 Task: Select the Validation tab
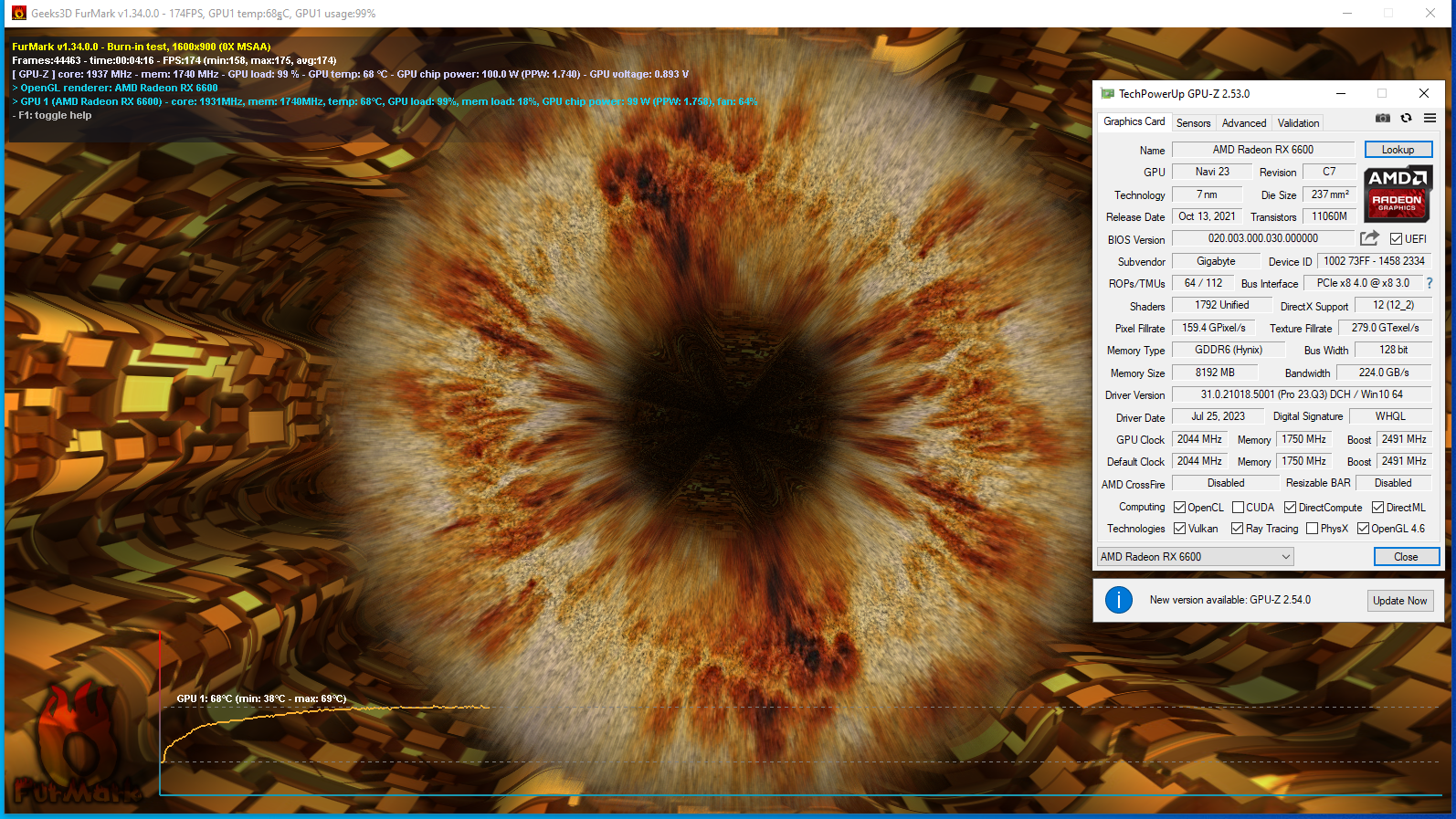tap(1298, 123)
